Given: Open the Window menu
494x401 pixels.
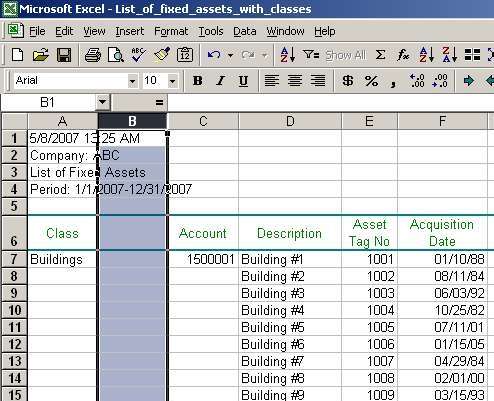Looking at the screenshot, I should [285, 31].
